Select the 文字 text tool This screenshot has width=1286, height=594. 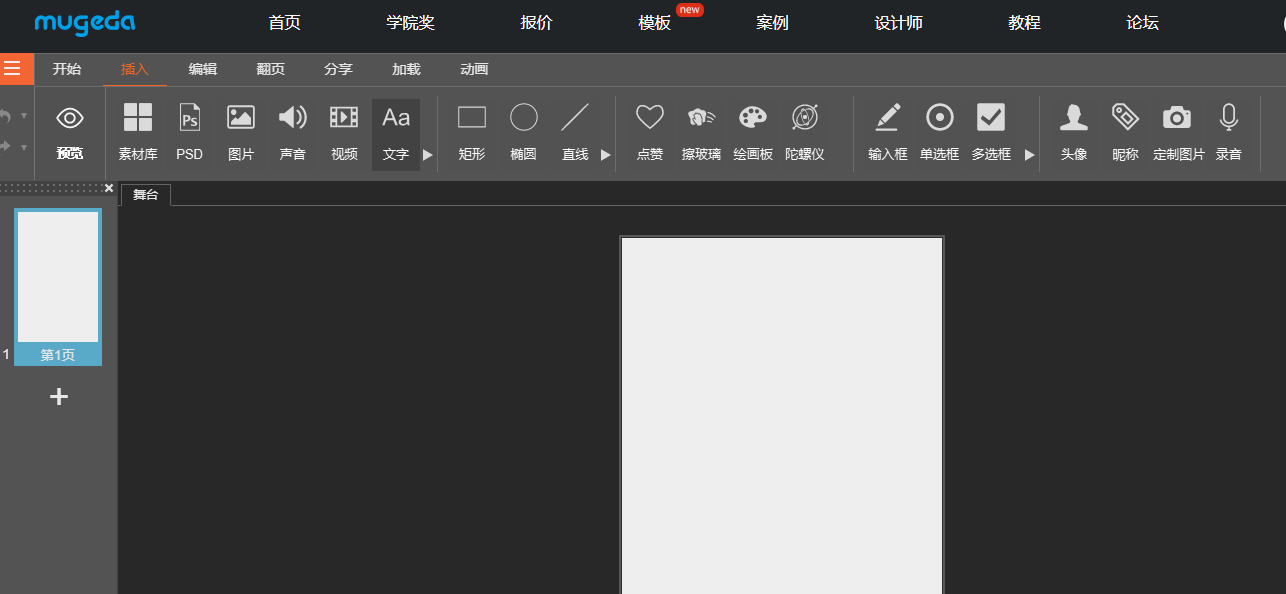click(x=396, y=134)
